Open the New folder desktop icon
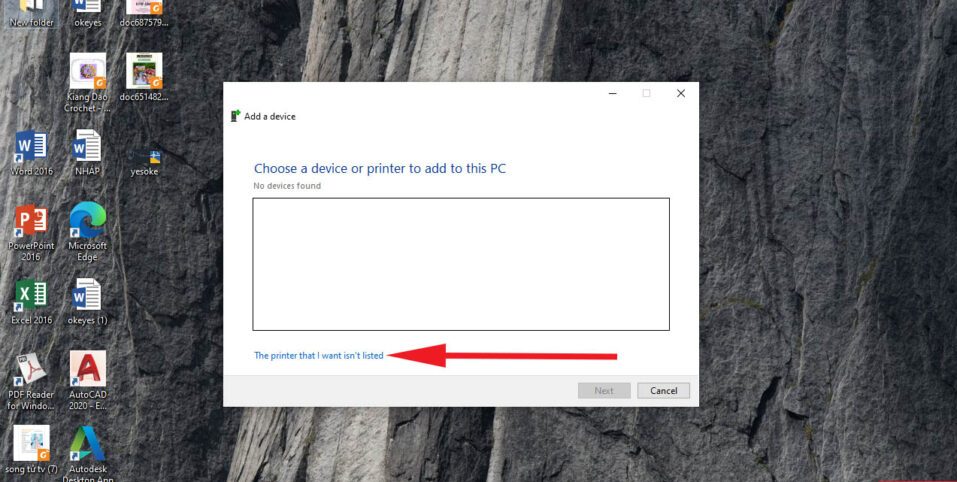 click(31, 14)
